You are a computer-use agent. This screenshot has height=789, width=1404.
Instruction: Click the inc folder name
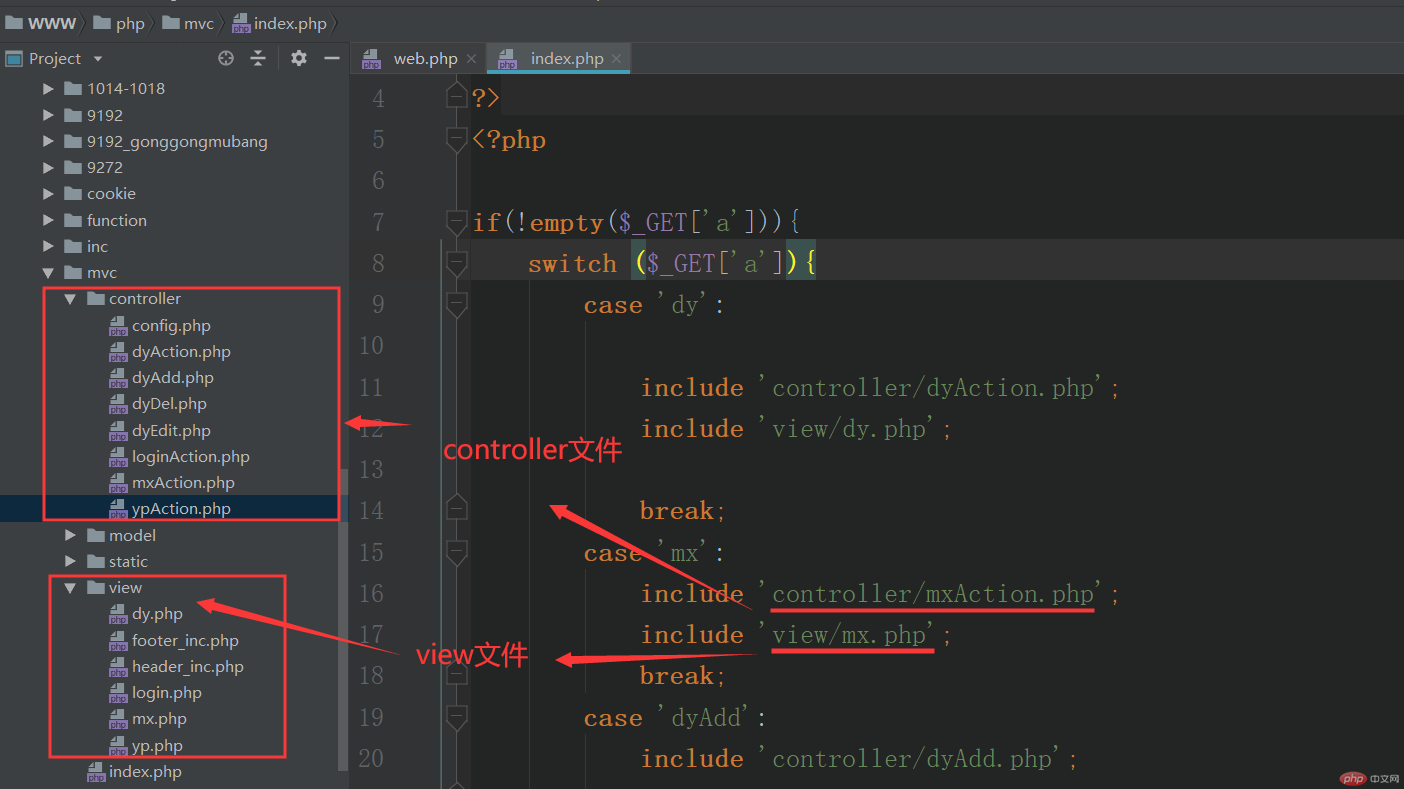pyautogui.click(x=98, y=246)
